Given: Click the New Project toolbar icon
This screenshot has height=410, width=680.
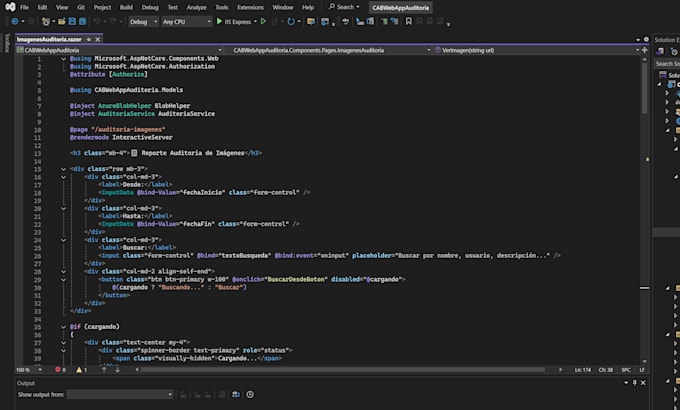Looking at the screenshot, I should pos(46,21).
